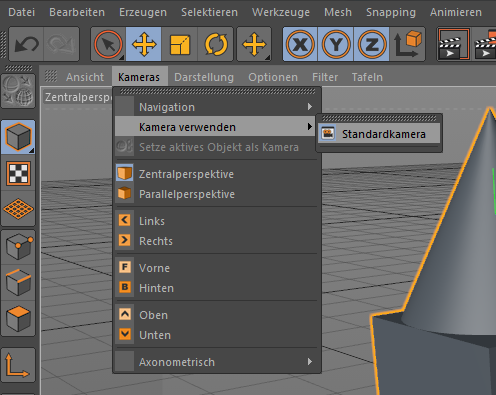Open the viewport Optionen menu
Image resolution: width=496 pixels, height=395 pixels.
point(273,77)
